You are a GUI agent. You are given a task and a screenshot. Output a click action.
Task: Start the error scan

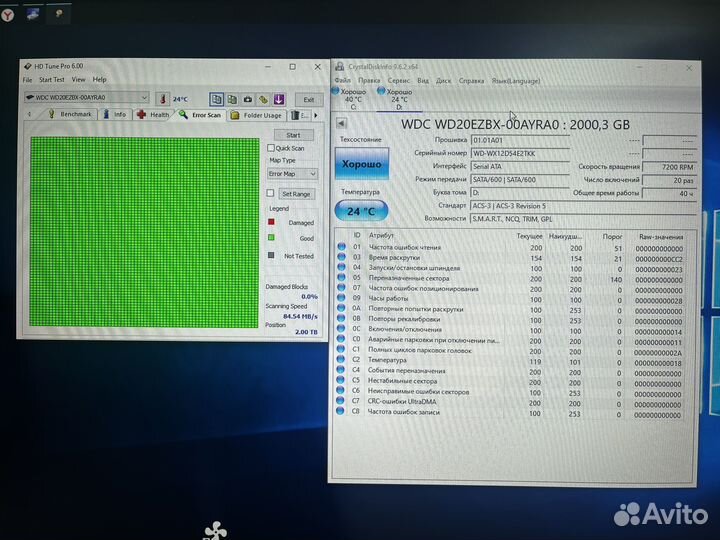[x=293, y=135]
